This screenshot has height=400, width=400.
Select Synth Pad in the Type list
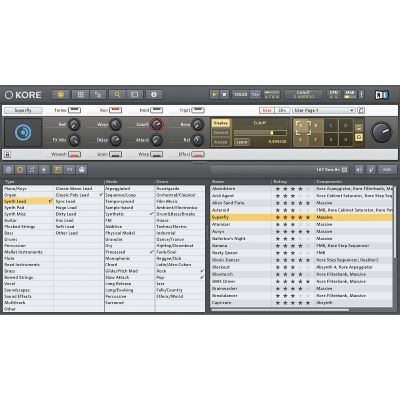(x=28, y=208)
